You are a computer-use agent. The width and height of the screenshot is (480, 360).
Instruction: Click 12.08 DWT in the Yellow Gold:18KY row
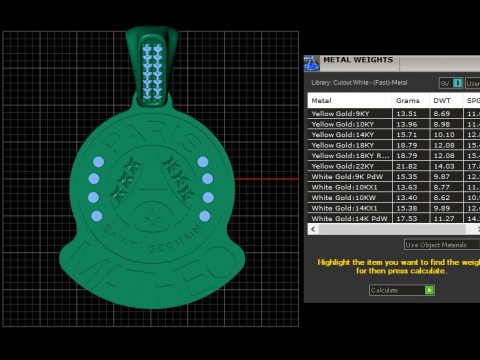(x=444, y=145)
